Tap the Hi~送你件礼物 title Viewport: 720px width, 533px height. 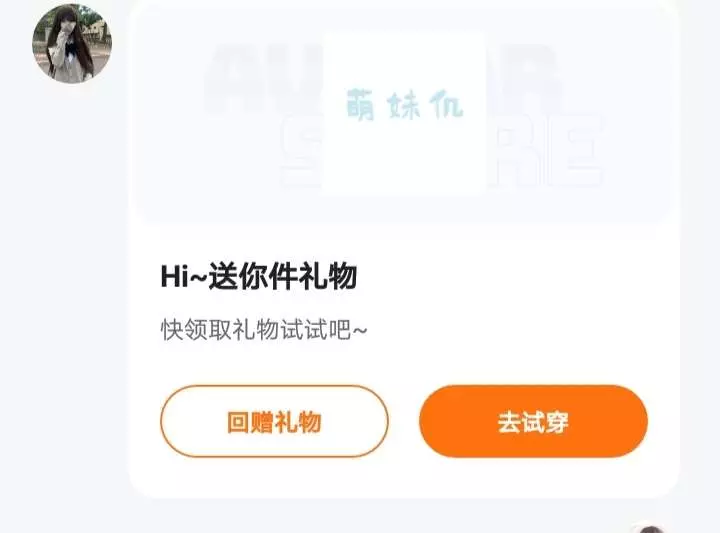point(259,276)
